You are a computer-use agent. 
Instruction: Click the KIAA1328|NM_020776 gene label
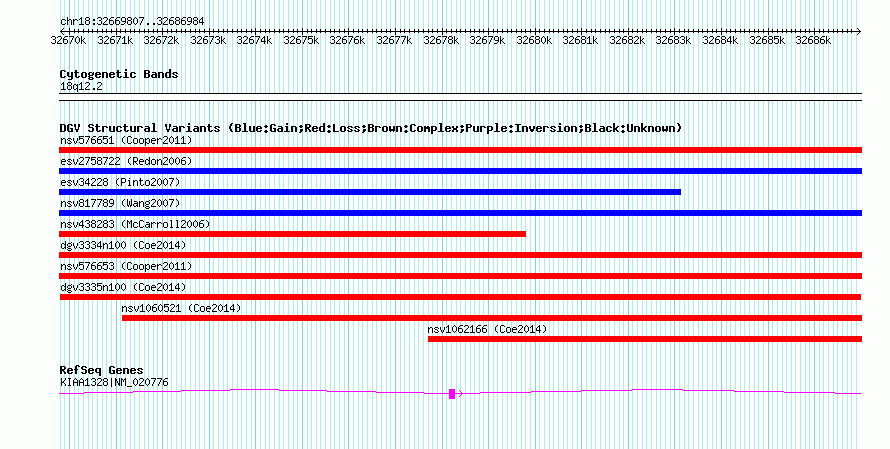click(x=114, y=383)
